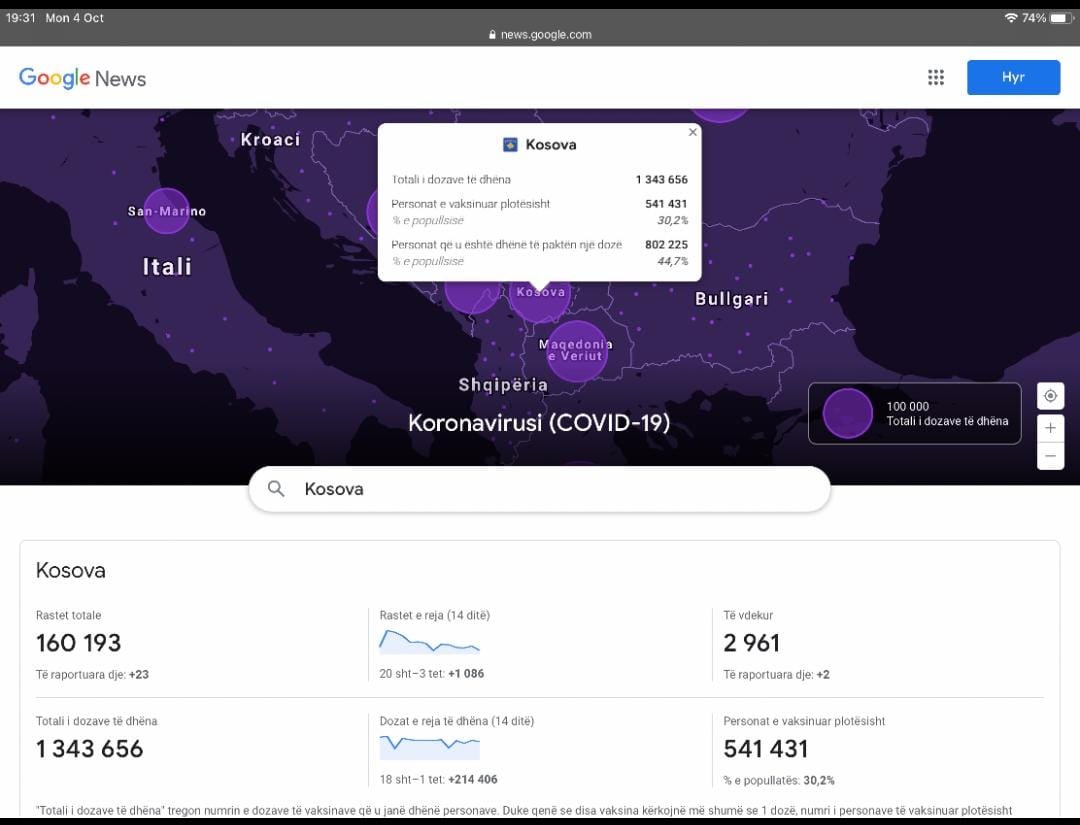Select the Maqedonia e Veriut map bubble
The height and width of the screenshot is (825, 1080).
[576, 351]
